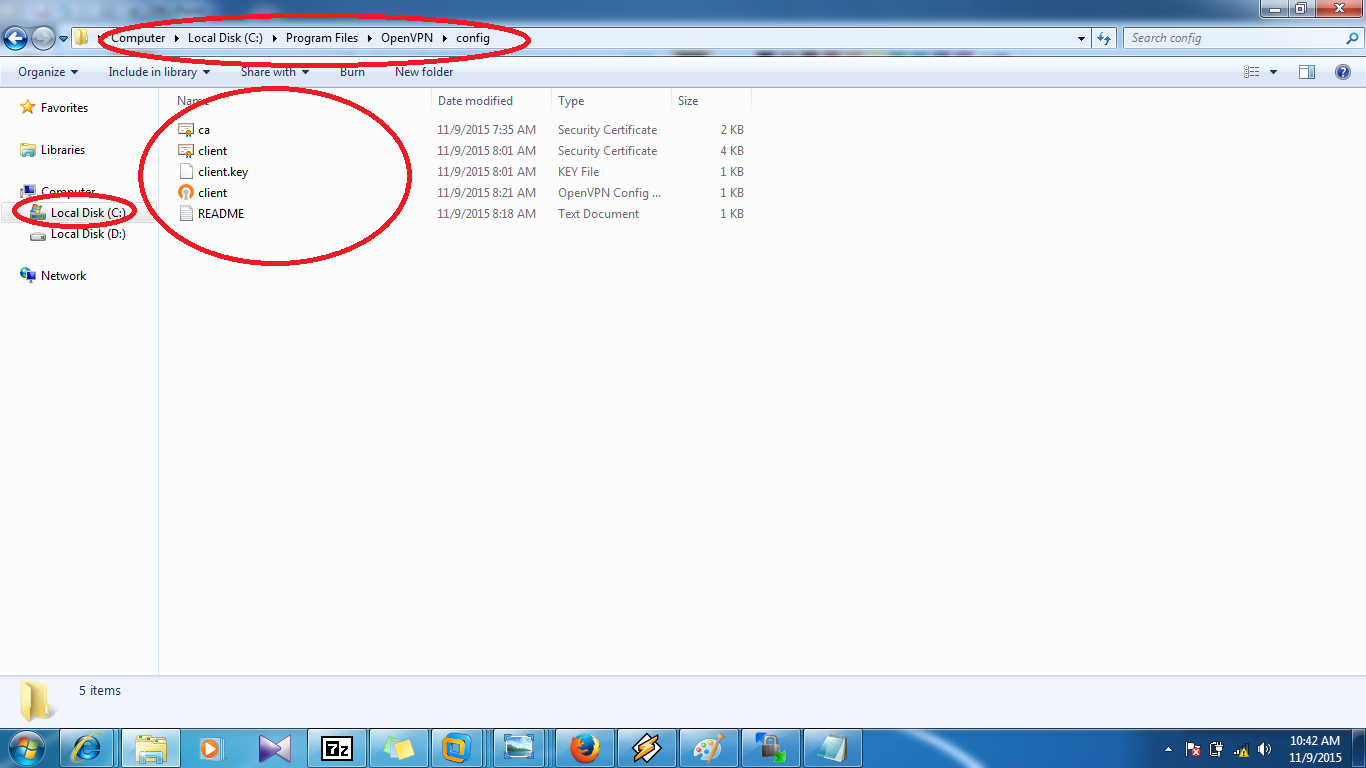Select Computer in the navigation pane
Screen dimensions: 1366x768
click(68, 192)
